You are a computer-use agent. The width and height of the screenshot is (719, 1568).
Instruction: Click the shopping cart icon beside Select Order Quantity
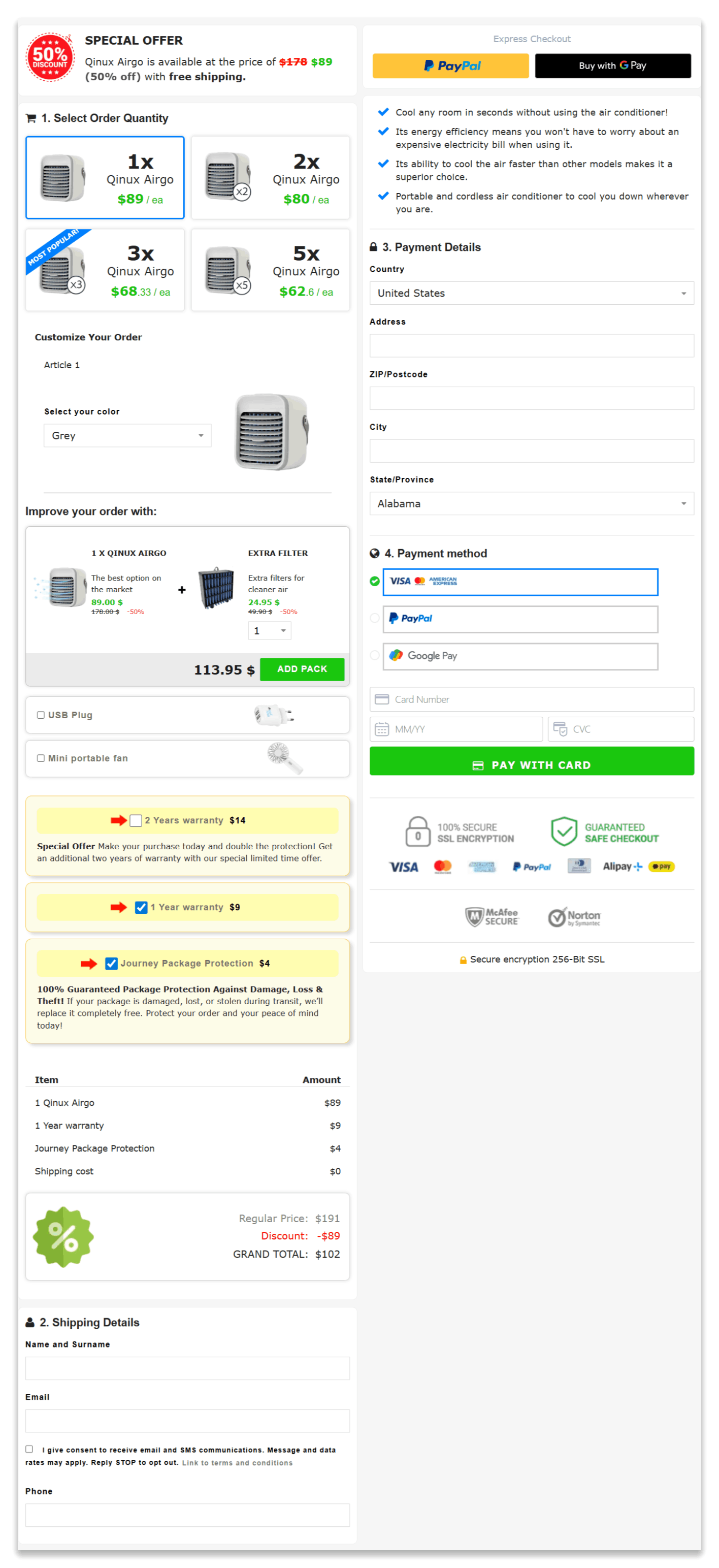(30, 118)
